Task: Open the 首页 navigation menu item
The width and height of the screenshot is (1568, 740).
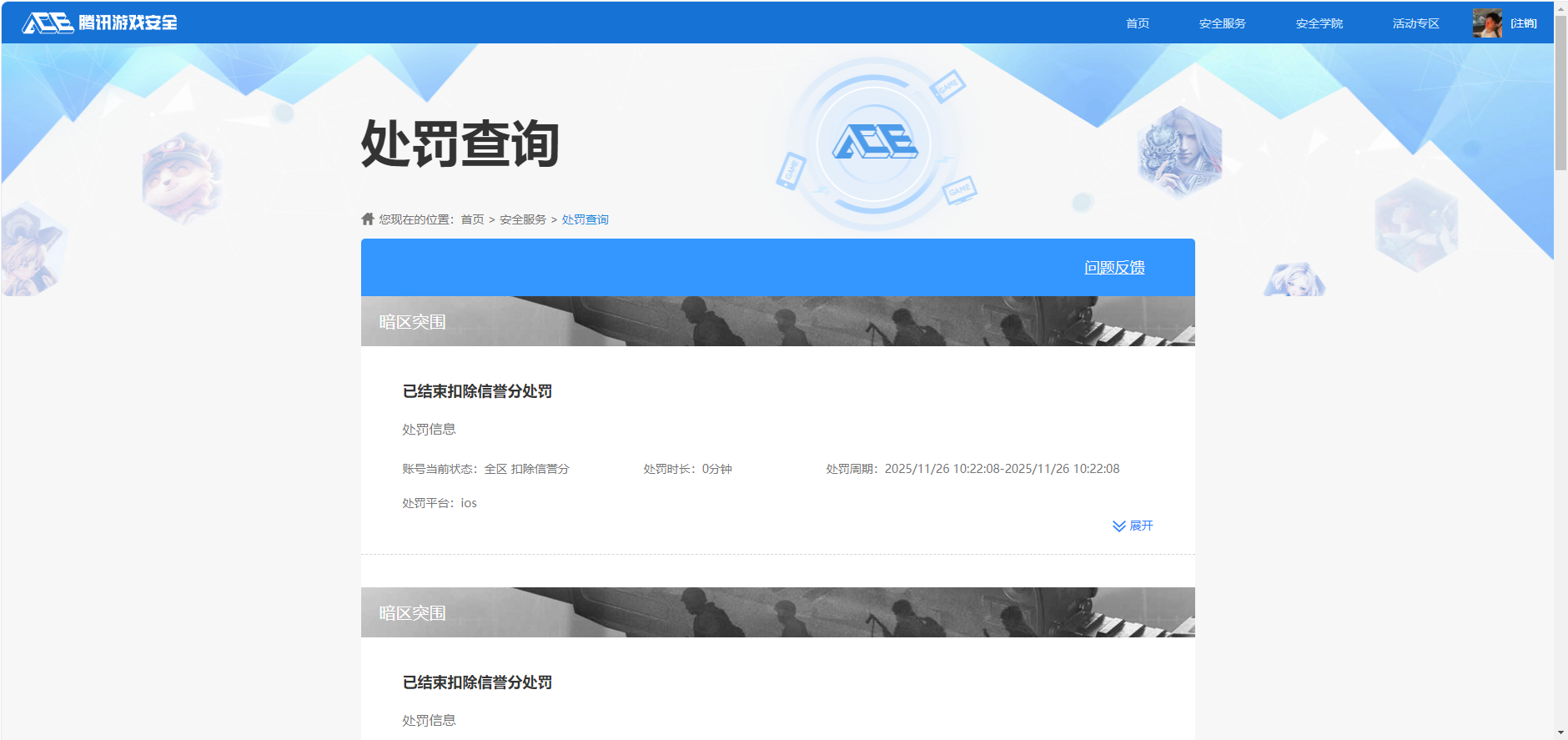Action: [1137, 23]
